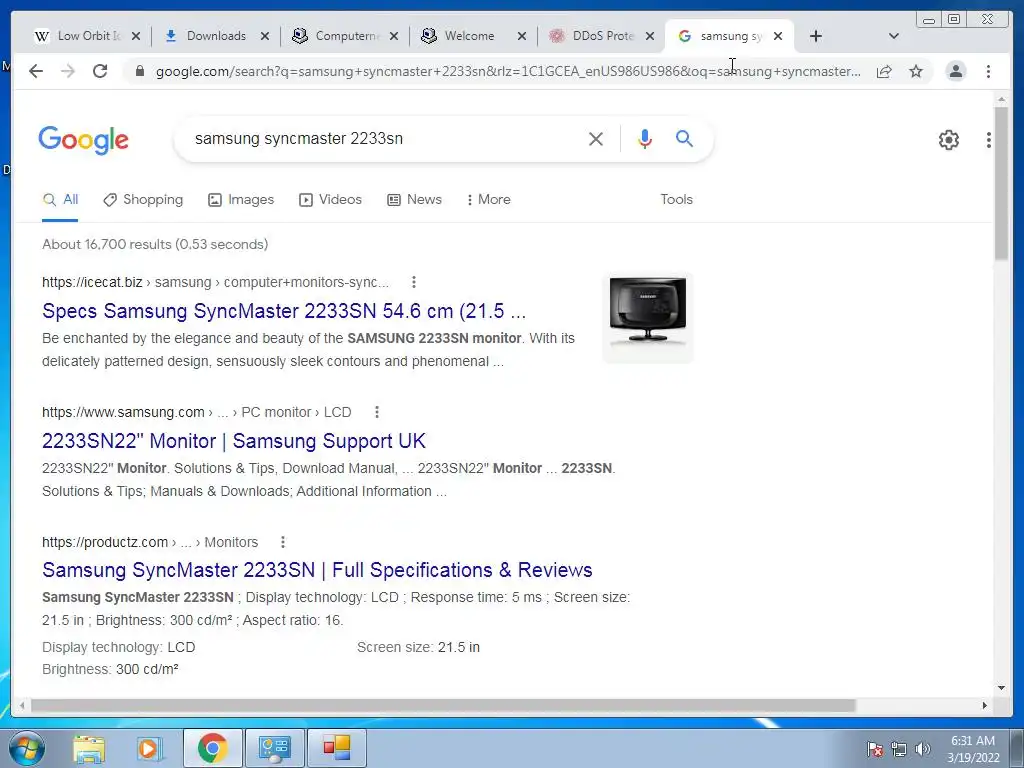Open Specs Samsung SyncMaster 2233SN result

point(284,311)
